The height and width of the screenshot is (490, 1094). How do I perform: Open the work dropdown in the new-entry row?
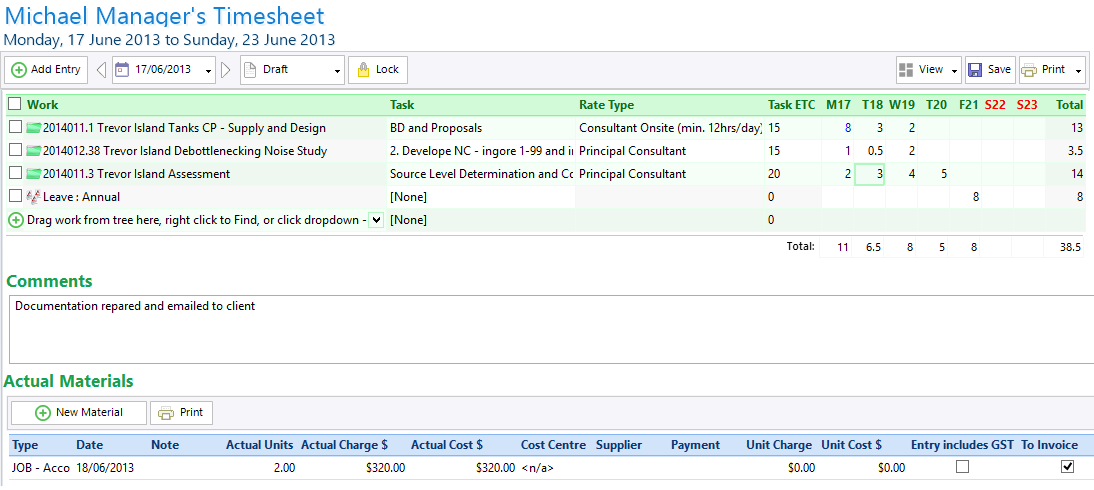(377, 220)
